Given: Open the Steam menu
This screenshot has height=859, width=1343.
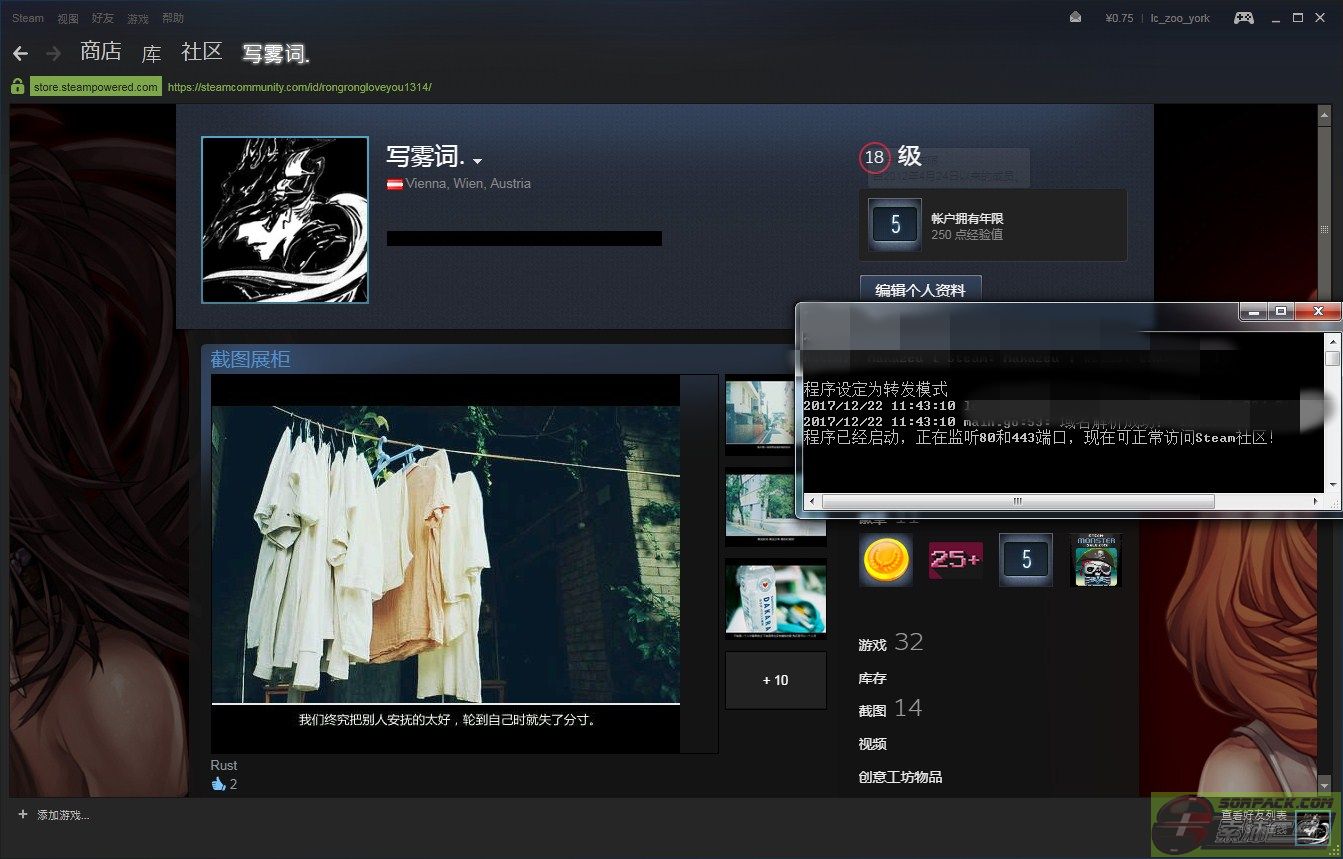Looking at the screenshot, I should point(28,18).
